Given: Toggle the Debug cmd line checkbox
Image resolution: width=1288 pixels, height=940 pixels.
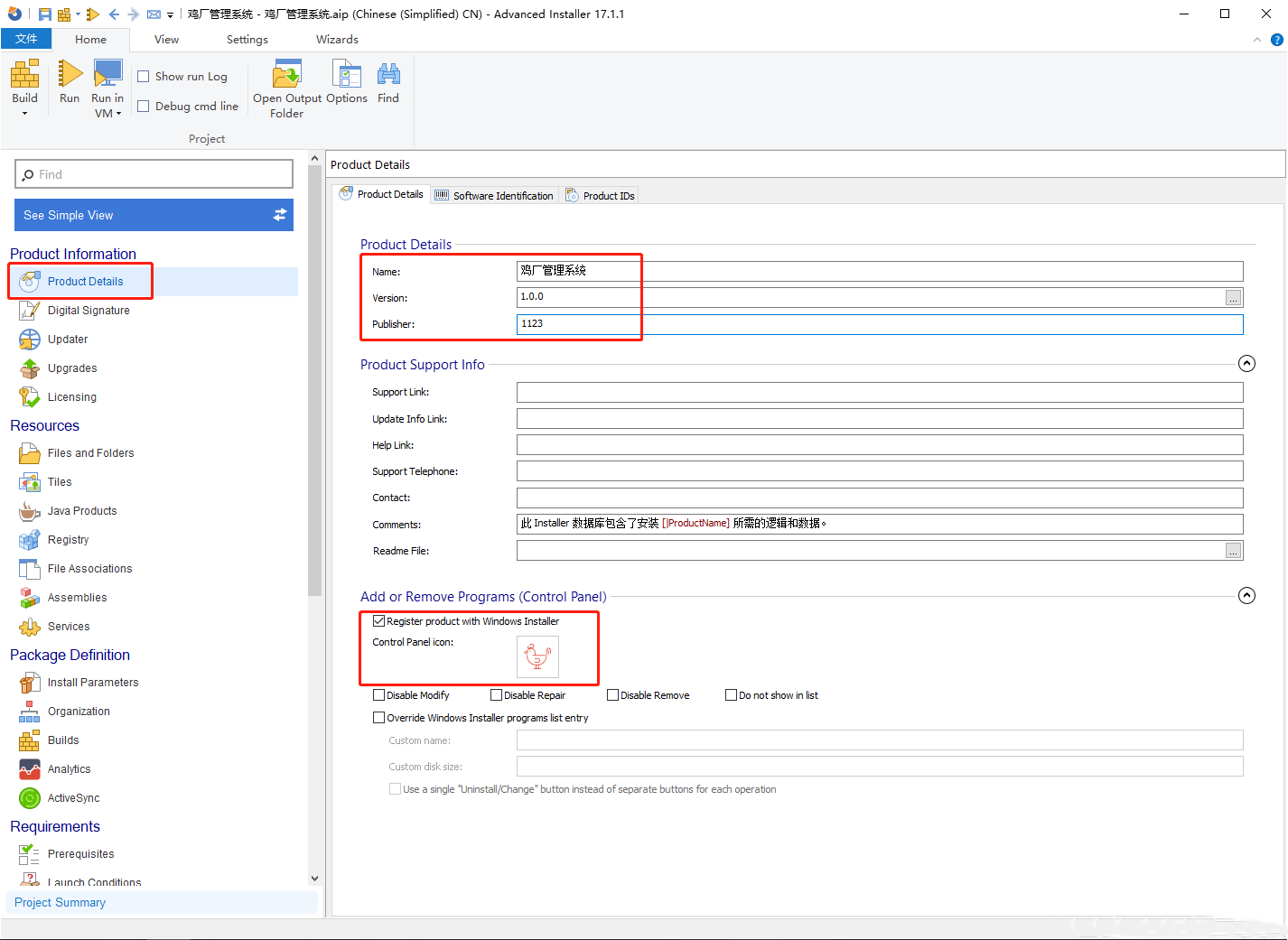Looking at the screenshot, I should click(144, 107).
